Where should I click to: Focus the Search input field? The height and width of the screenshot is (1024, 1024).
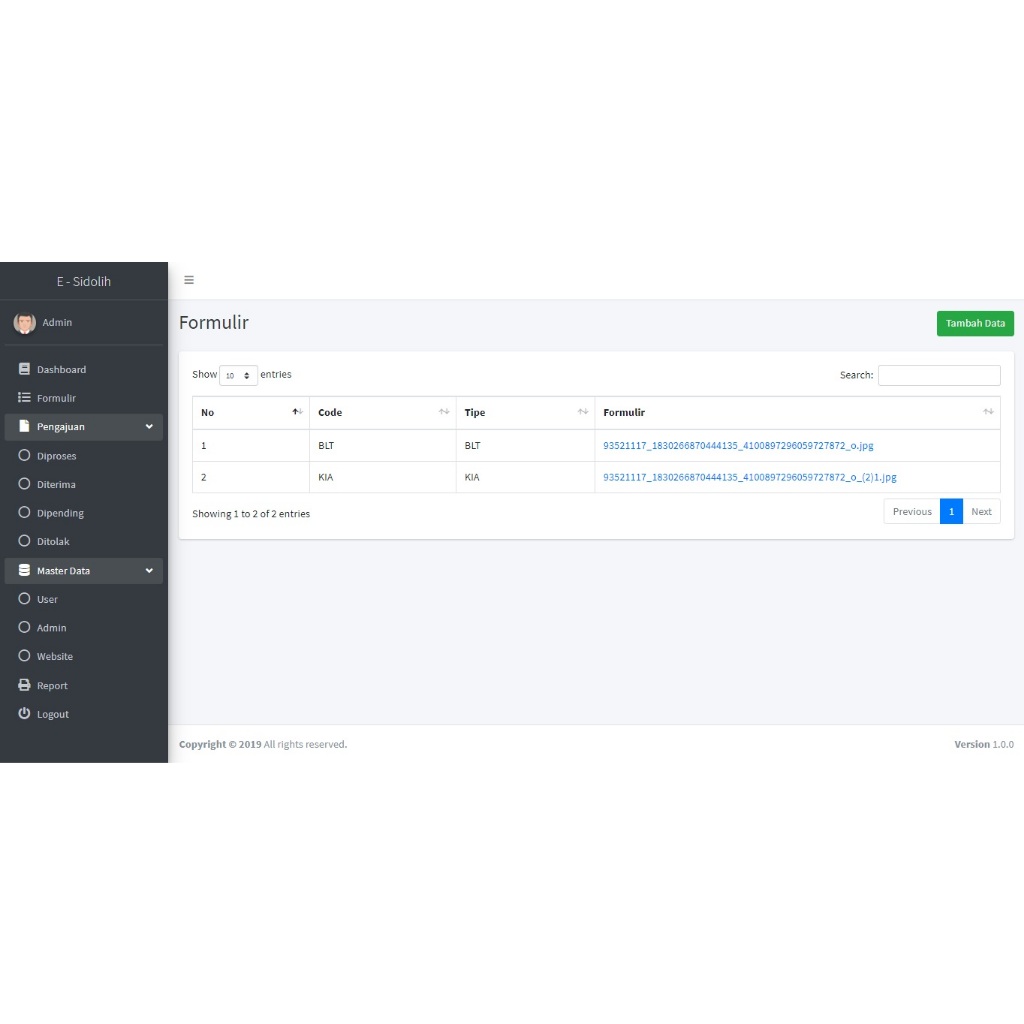pos(939,376)
